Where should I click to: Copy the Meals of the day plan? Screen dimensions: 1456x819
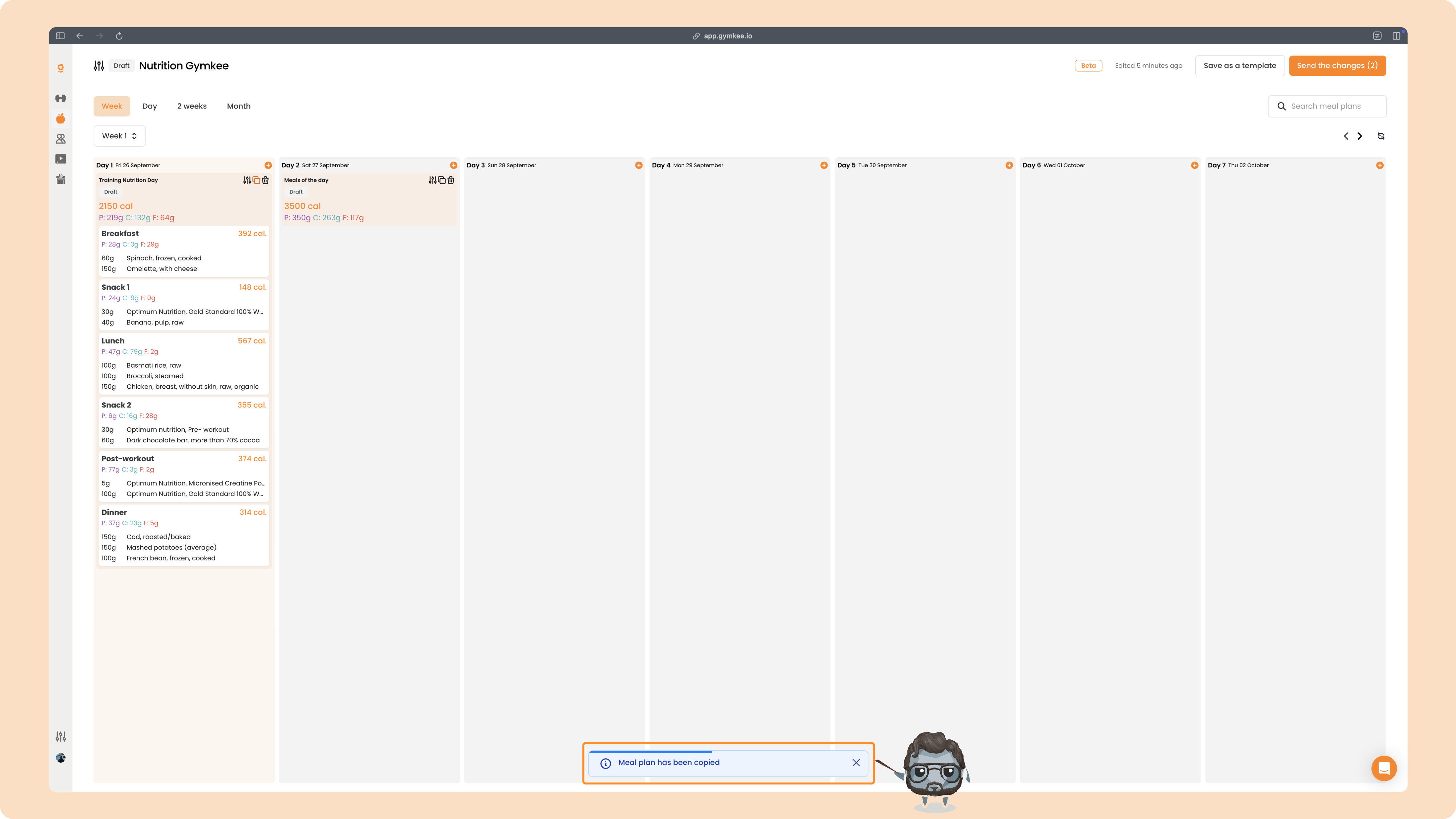coord(442,181)
